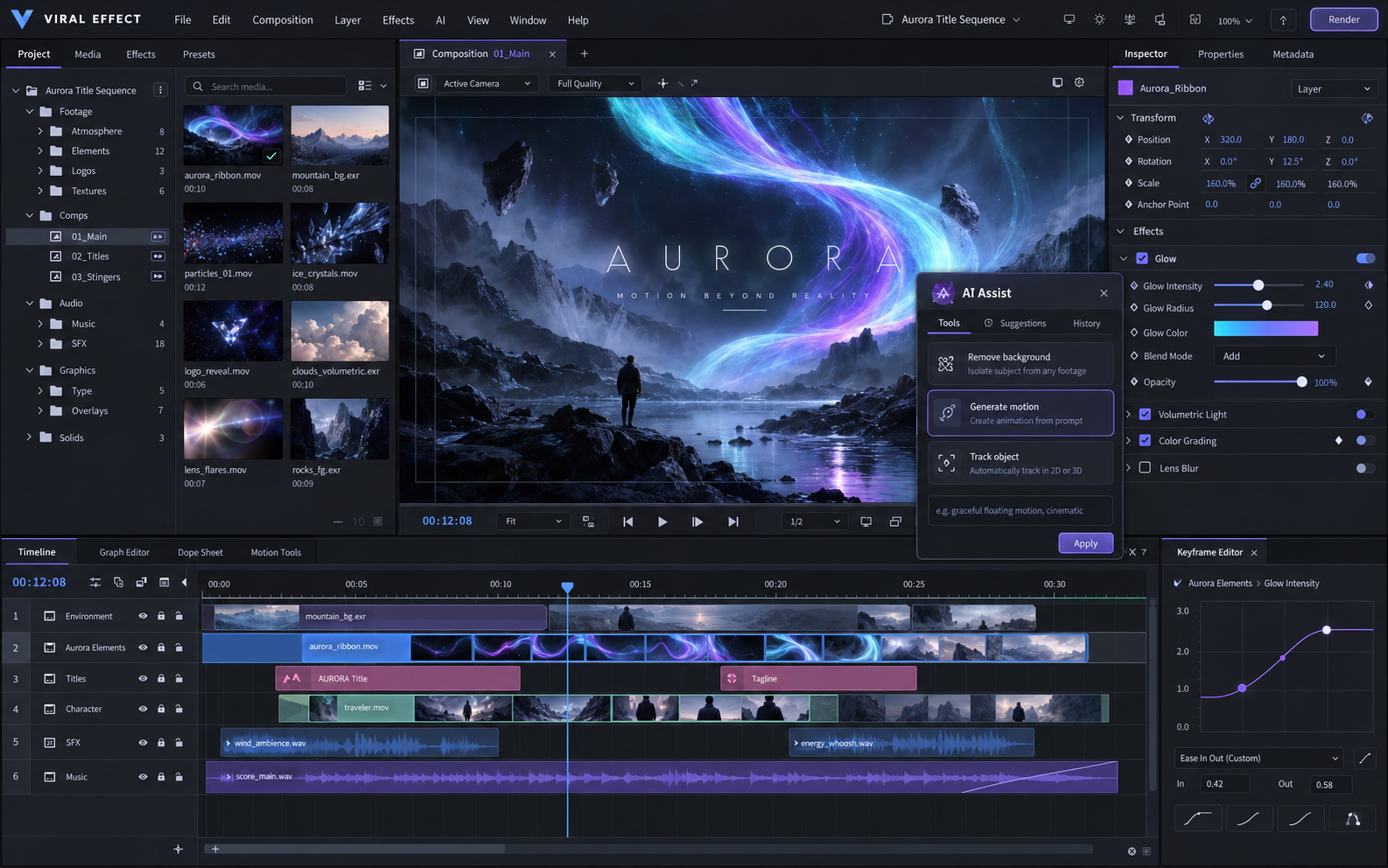1388x868 pixels.
Task: Click the top bar brightness sun icon
Action: 1099,19
